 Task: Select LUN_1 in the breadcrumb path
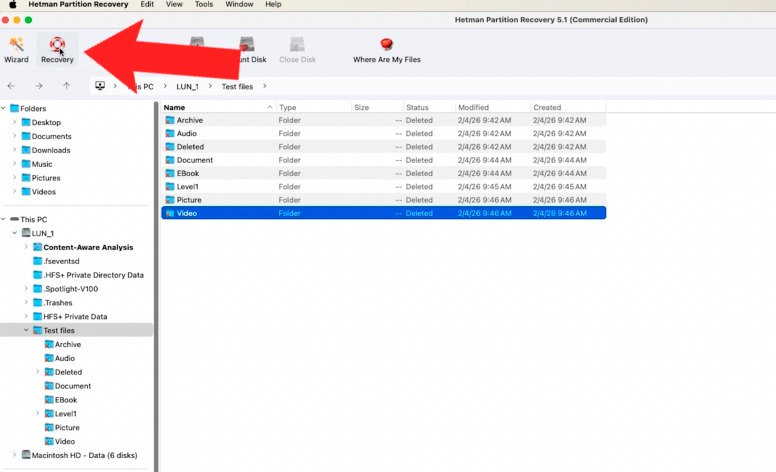pyautogui.click(x=187, y=87)
